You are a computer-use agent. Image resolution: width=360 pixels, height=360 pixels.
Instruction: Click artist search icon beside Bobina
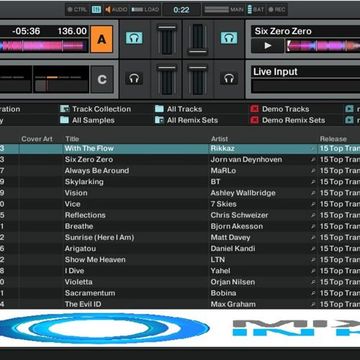point(313,293)
